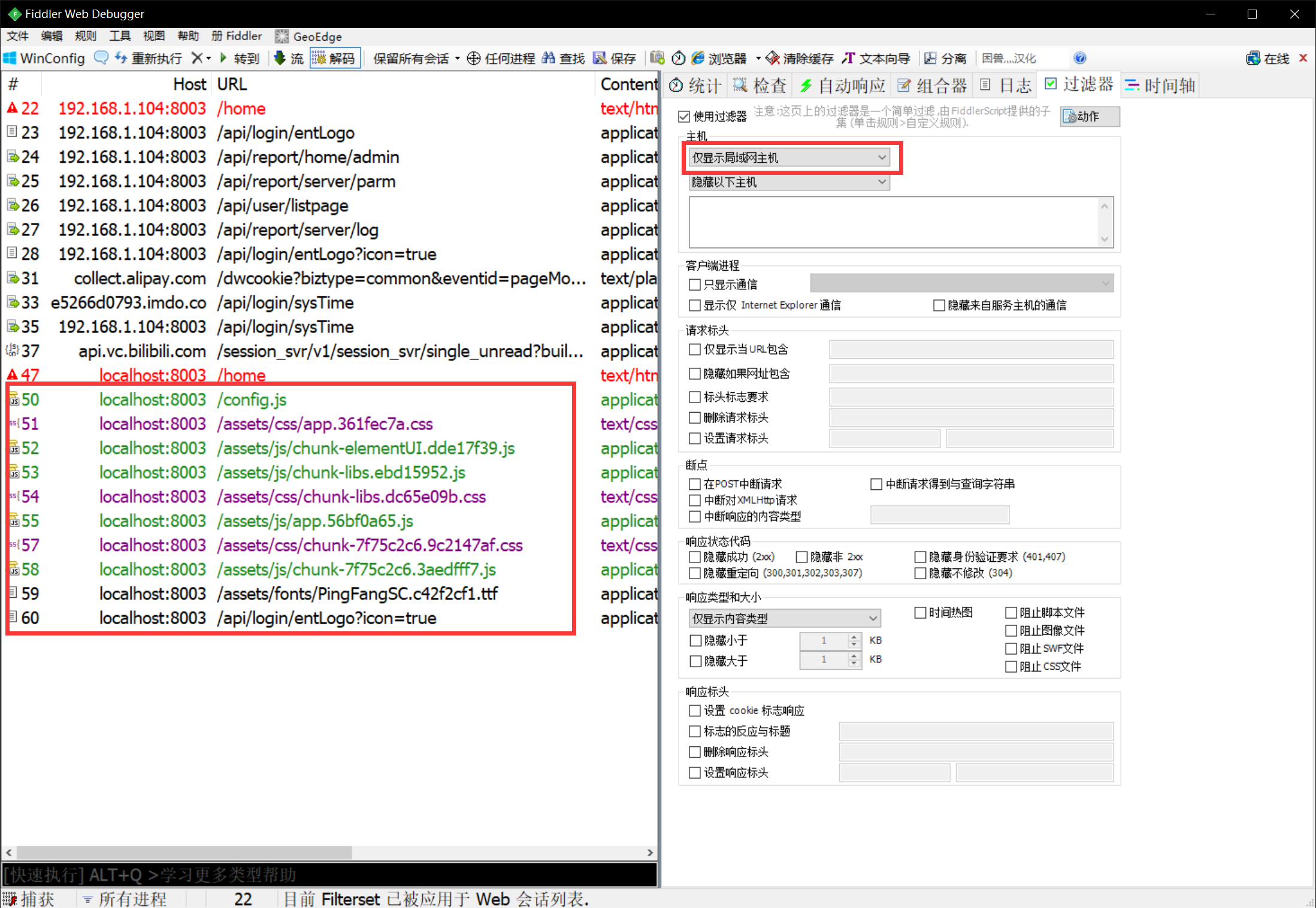The width and height of the screenshot is (1316, 908).
Task: Click the Replay (重新执行) toolbar button
Action: click(149, 58)
